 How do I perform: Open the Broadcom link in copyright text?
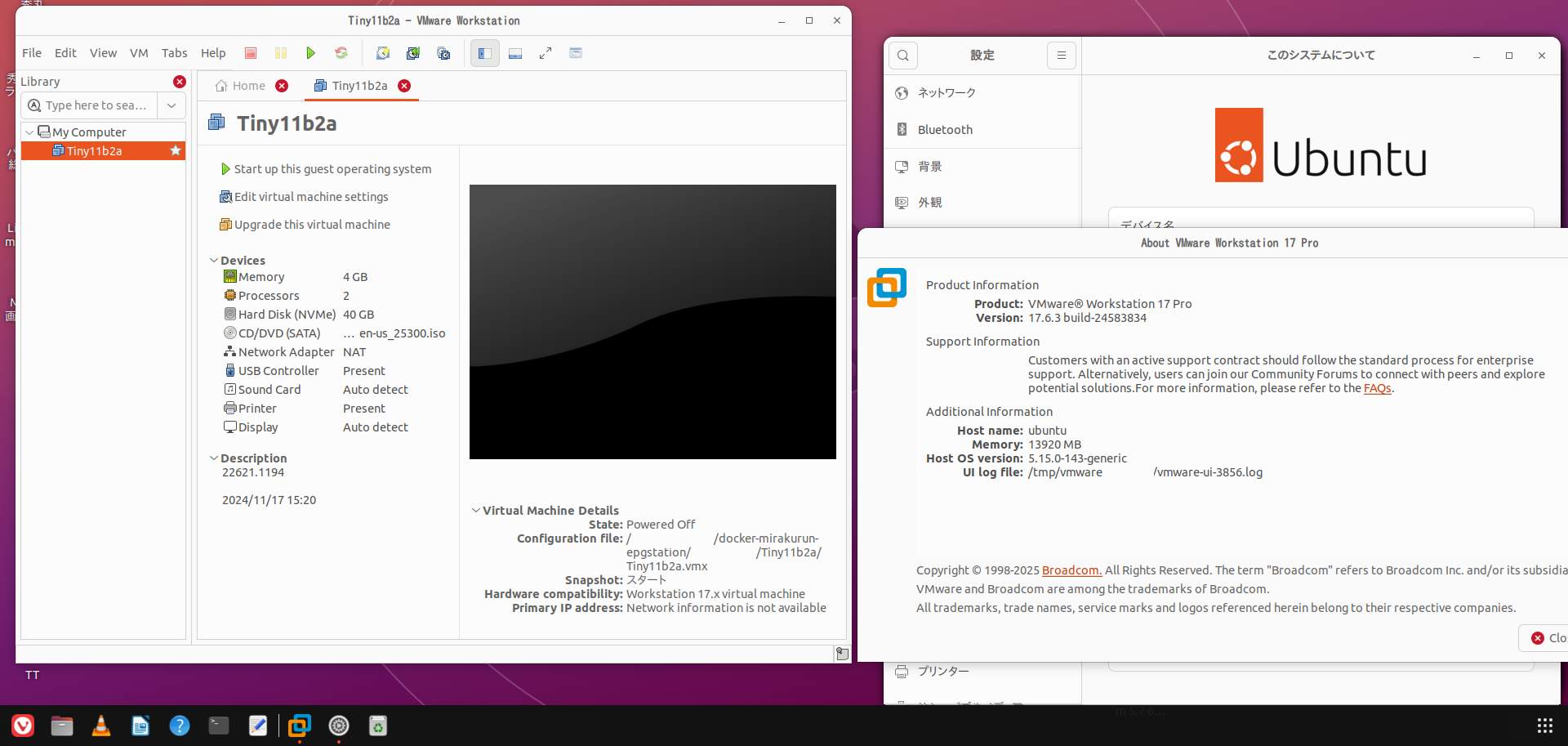1071,570
